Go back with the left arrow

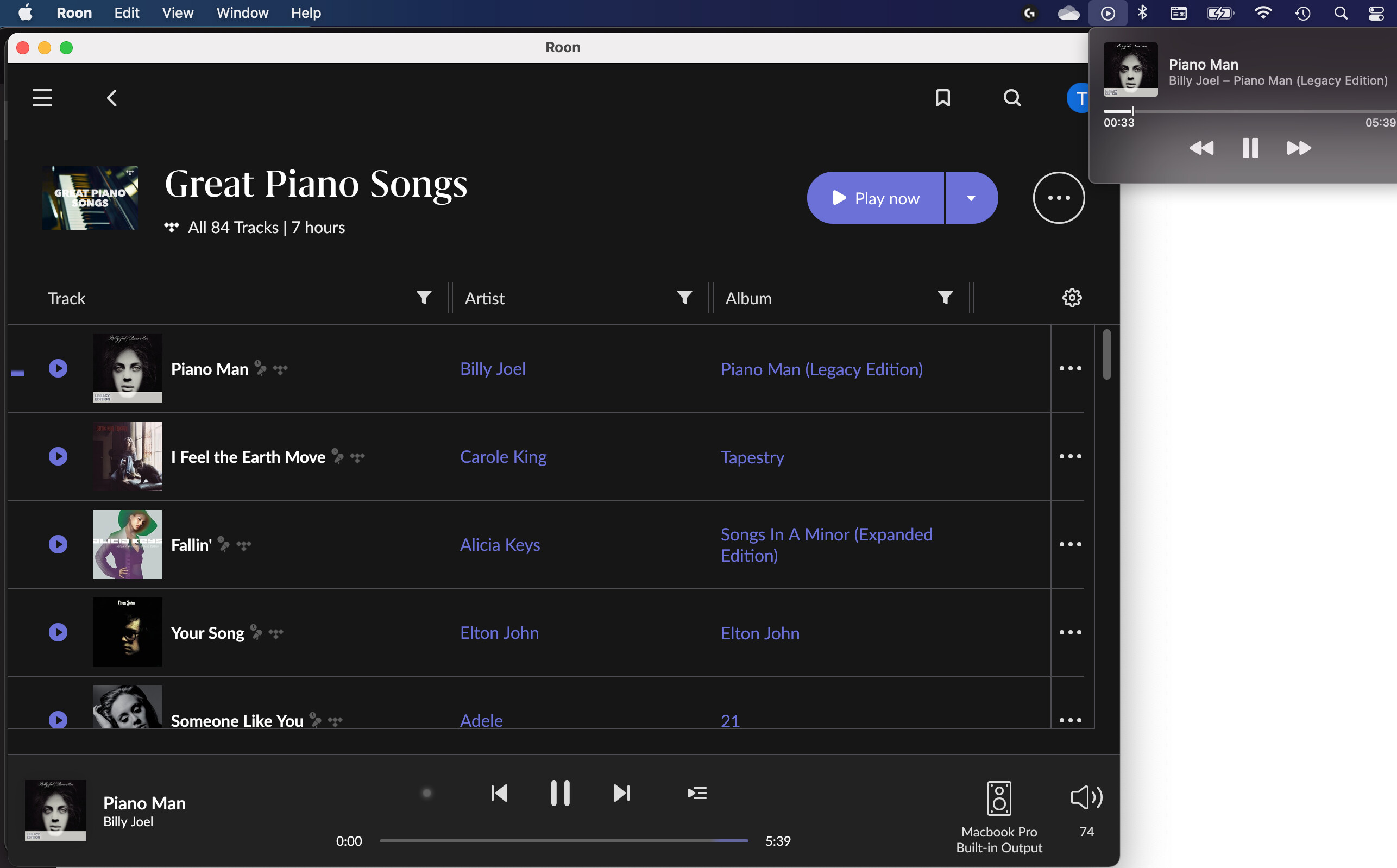click(112, 98)
